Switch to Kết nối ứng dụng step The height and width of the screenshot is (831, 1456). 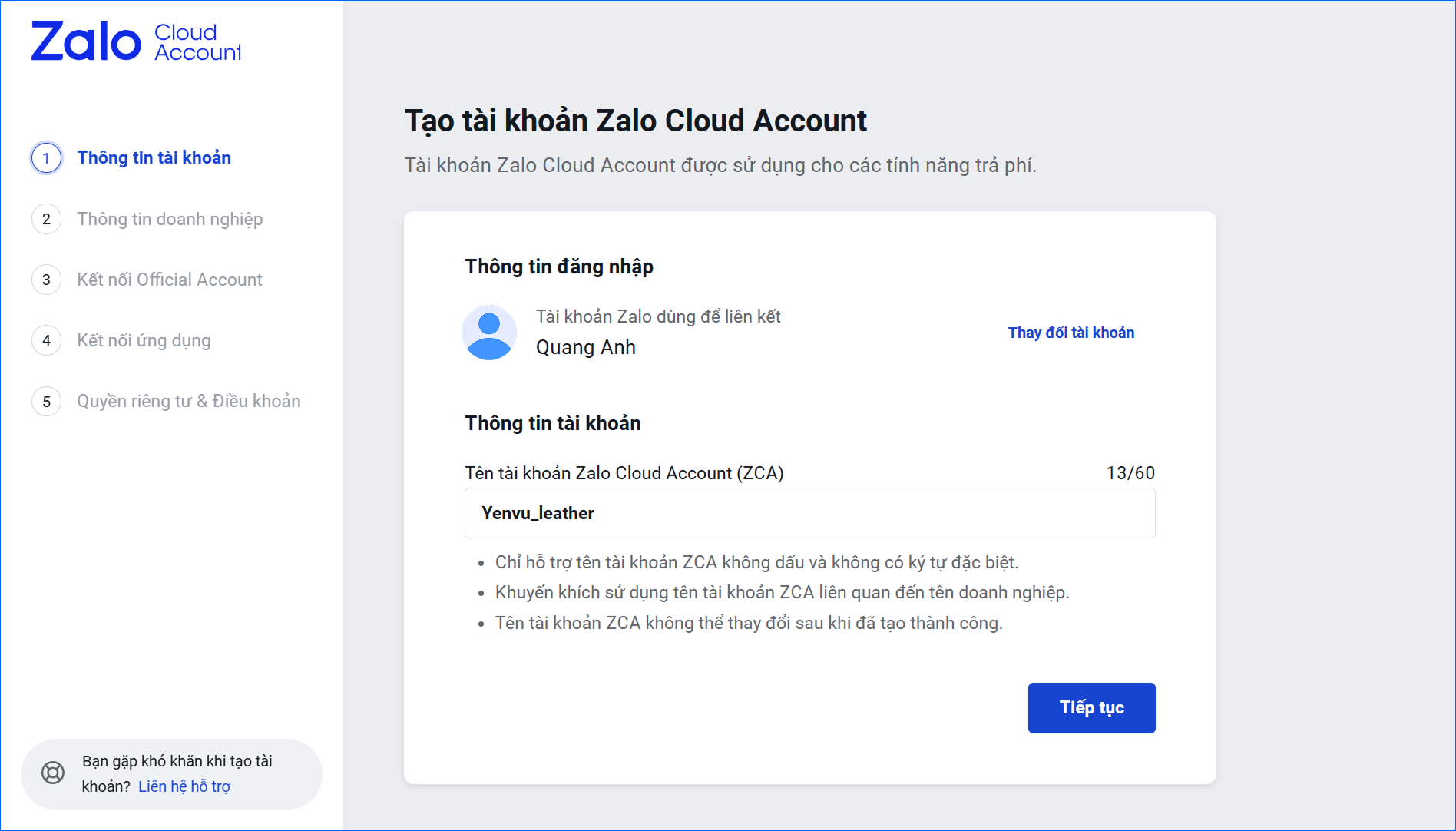click(x=144, y=340)
